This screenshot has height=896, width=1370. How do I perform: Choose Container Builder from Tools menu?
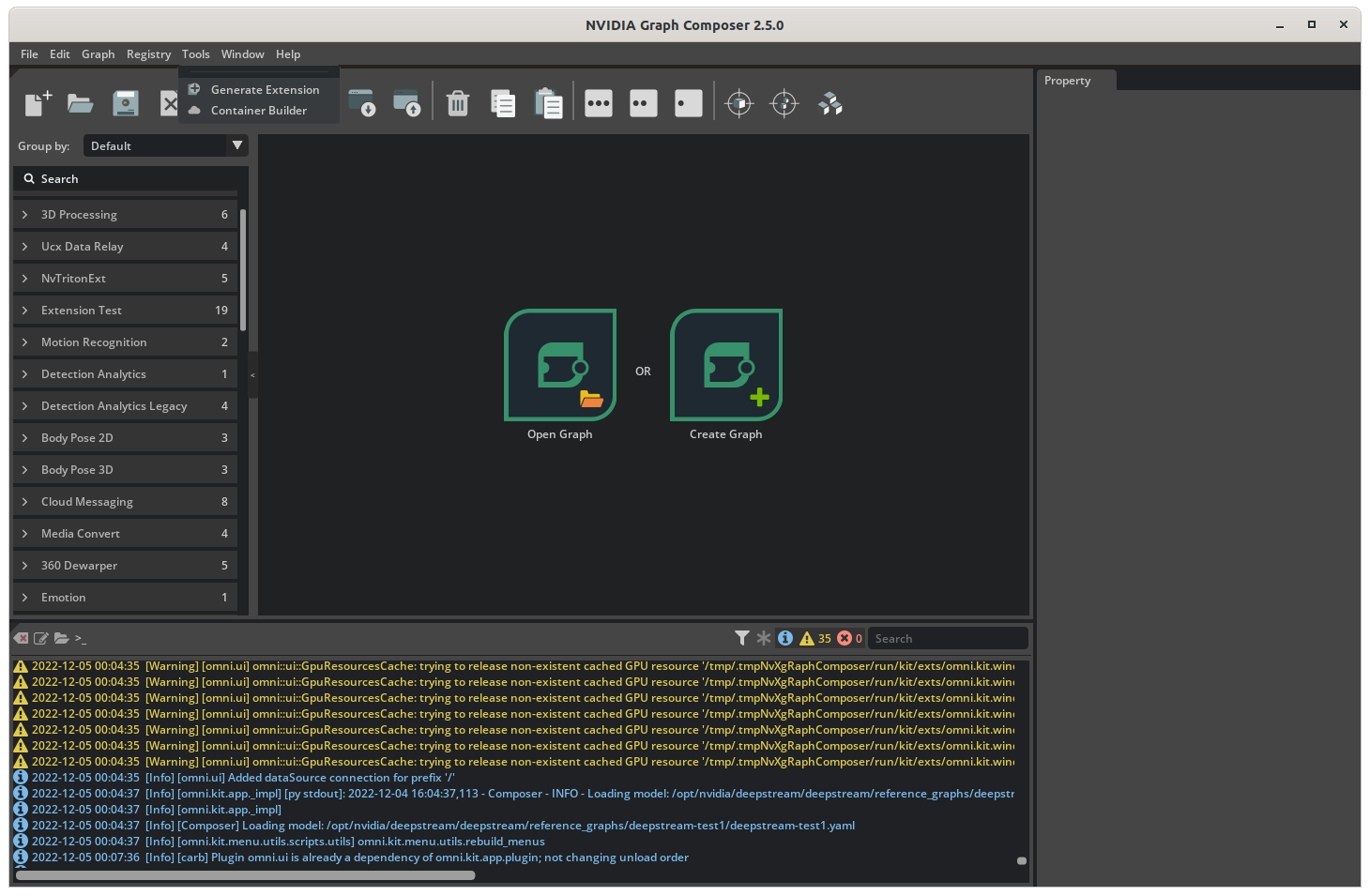[259, 111]
